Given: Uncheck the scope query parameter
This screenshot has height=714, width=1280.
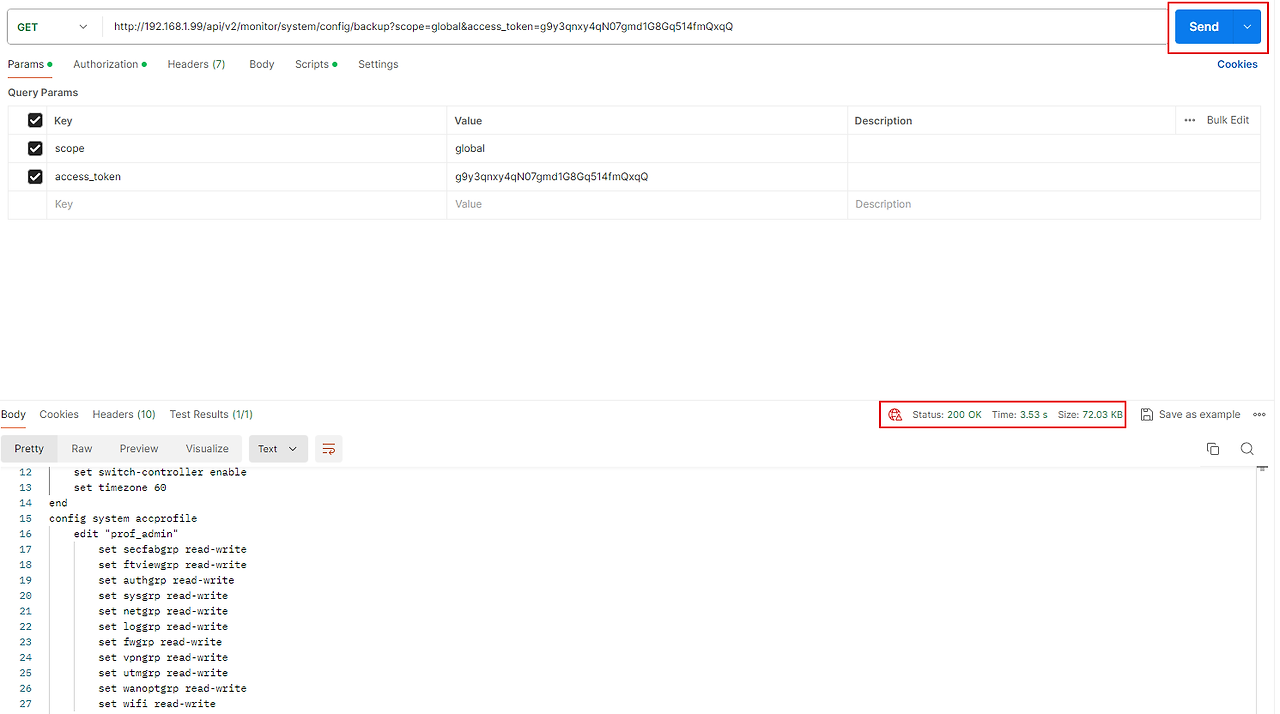Looking at the screenshot, I should (35, 148).
